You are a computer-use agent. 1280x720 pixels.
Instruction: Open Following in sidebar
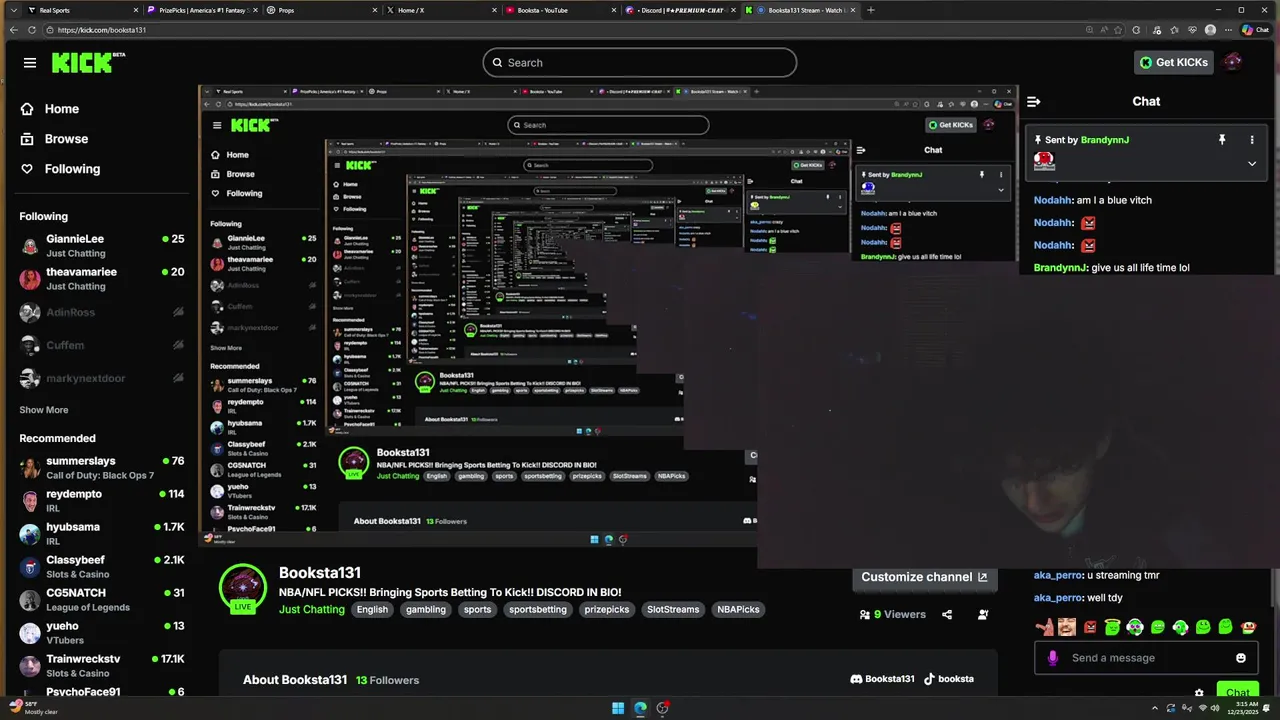(x=60, y=169)
